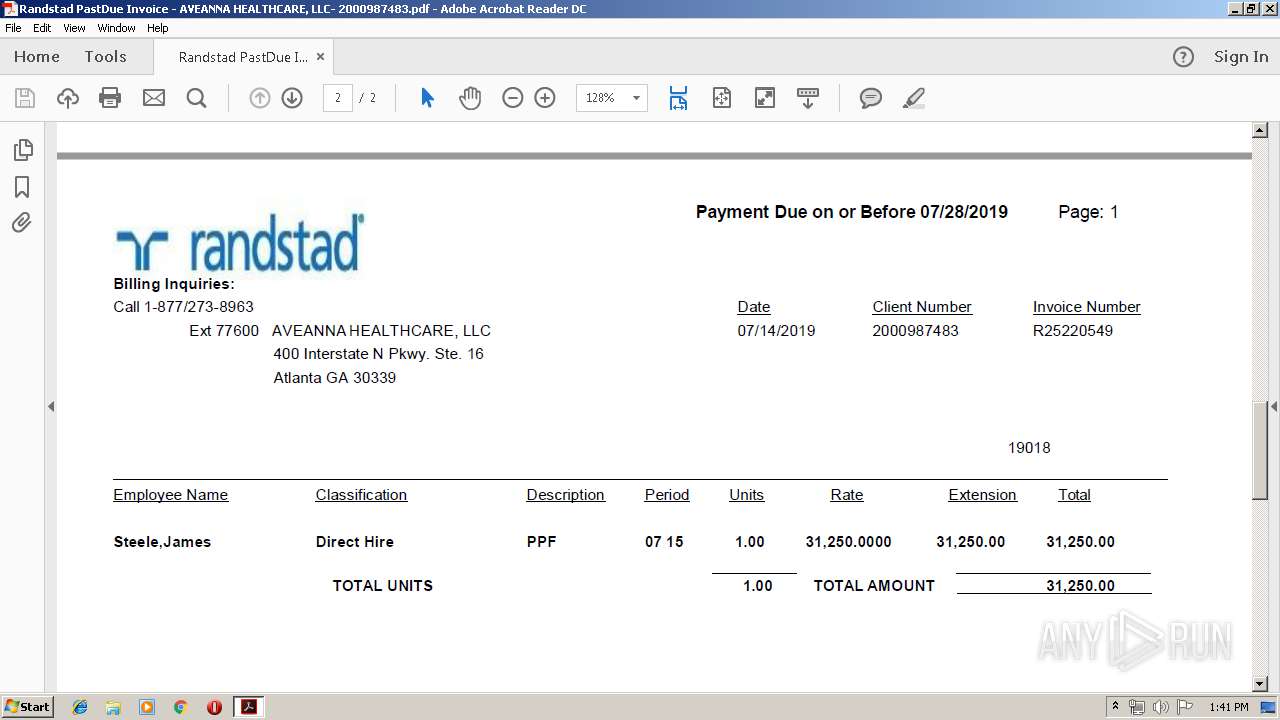Click the Acrobat Reader taskbar button
Screen dimensions: 1280x720
click(x=249, y=707)
